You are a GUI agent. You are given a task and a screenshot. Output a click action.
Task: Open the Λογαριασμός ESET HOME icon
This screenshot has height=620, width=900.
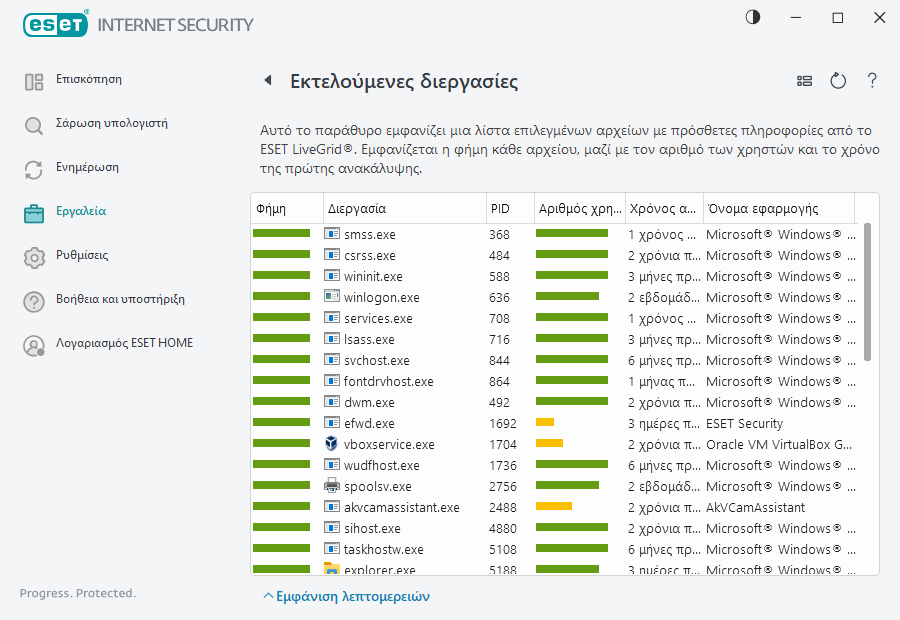pos(34,345)
